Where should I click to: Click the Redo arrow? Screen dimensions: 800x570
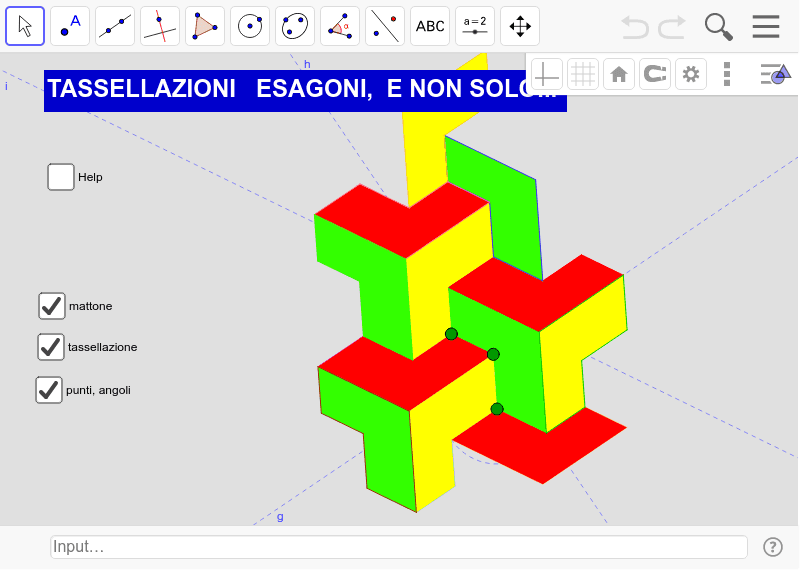[x=671, y=27]
